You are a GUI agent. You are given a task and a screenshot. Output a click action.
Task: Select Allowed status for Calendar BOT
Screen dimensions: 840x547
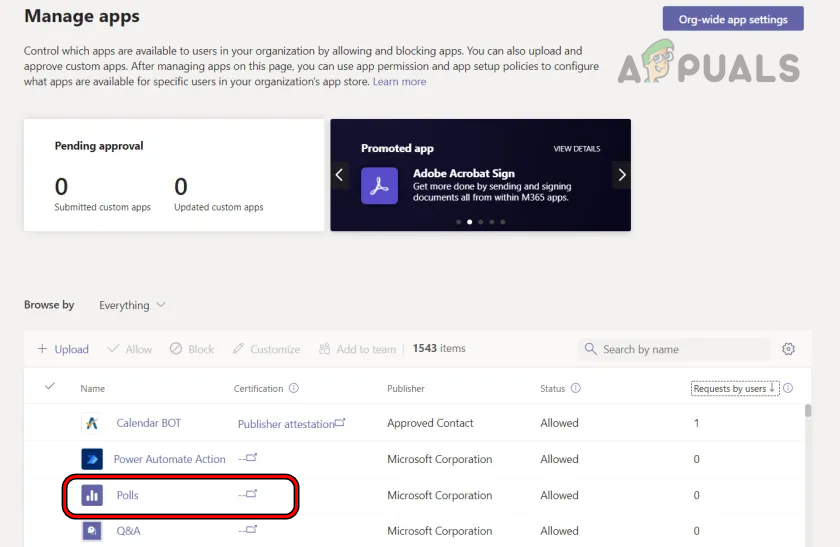[559, 423]
